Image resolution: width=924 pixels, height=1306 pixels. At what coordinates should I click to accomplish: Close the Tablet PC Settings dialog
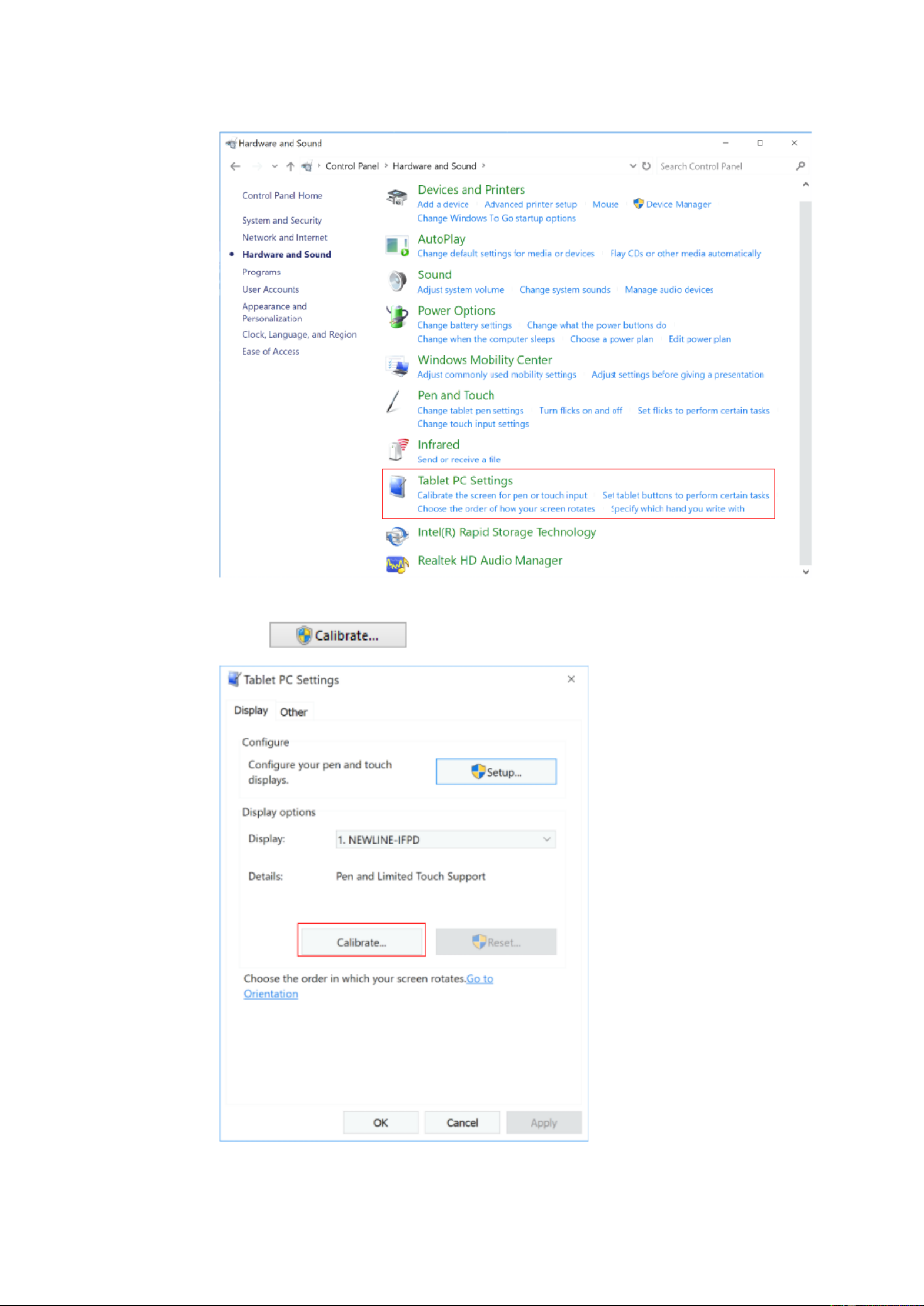pyautogui.click(x=571, y=679)
